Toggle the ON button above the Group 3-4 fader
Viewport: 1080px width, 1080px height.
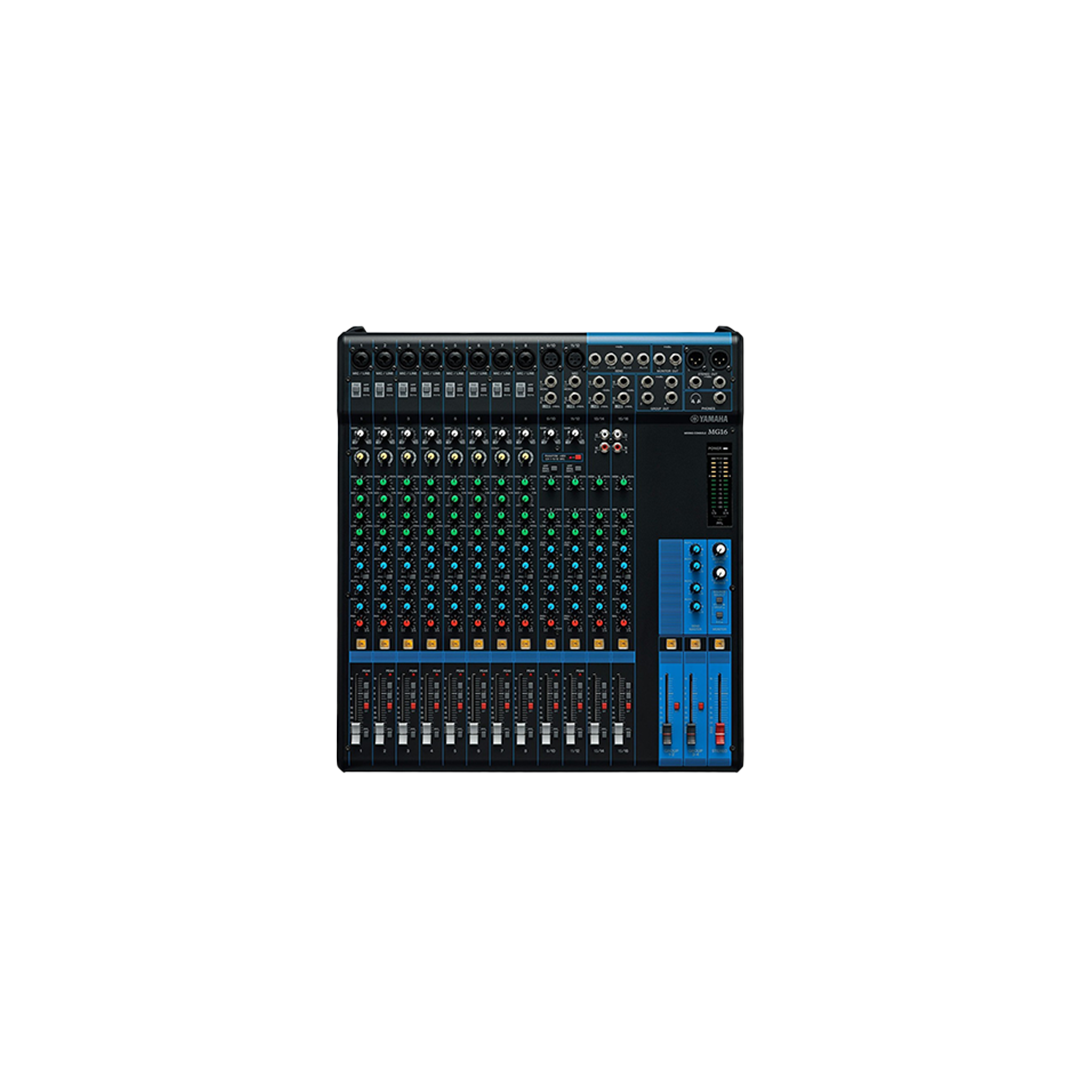(695, 643)
